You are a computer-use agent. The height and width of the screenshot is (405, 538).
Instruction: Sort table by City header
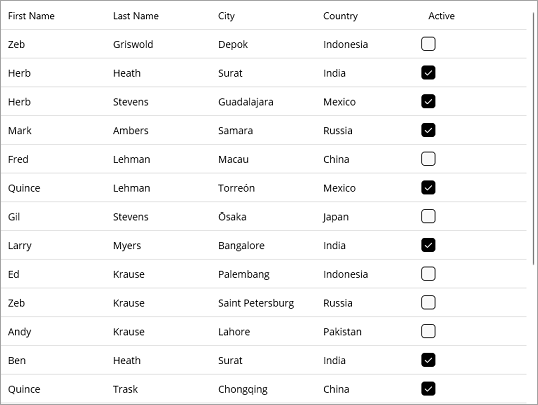coord(226,16)
